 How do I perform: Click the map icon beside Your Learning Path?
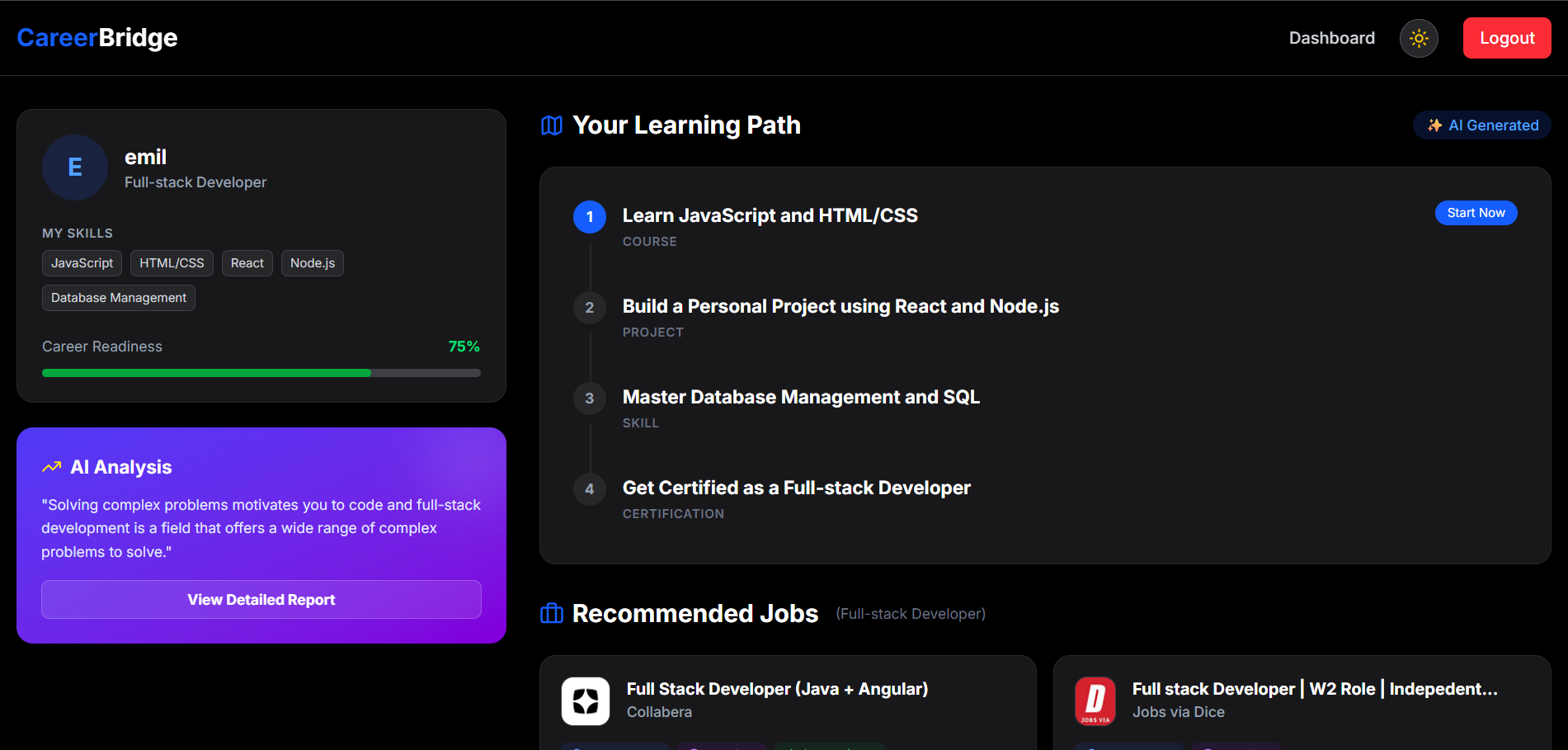(552, 125)
